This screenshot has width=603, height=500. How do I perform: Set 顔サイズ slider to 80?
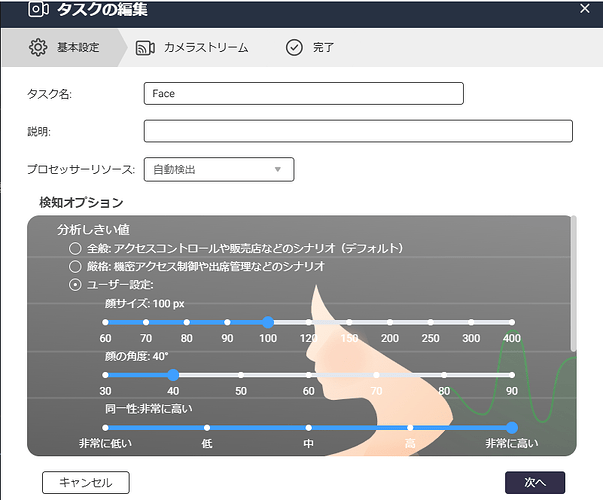coord(187,322)
